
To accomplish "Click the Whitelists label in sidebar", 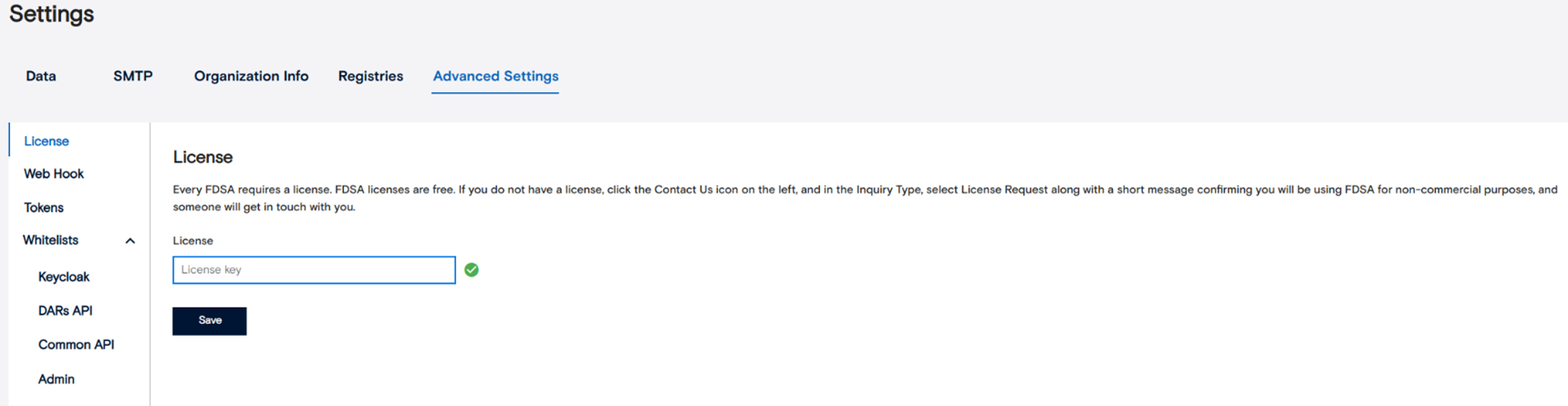I will coord(51,241).
